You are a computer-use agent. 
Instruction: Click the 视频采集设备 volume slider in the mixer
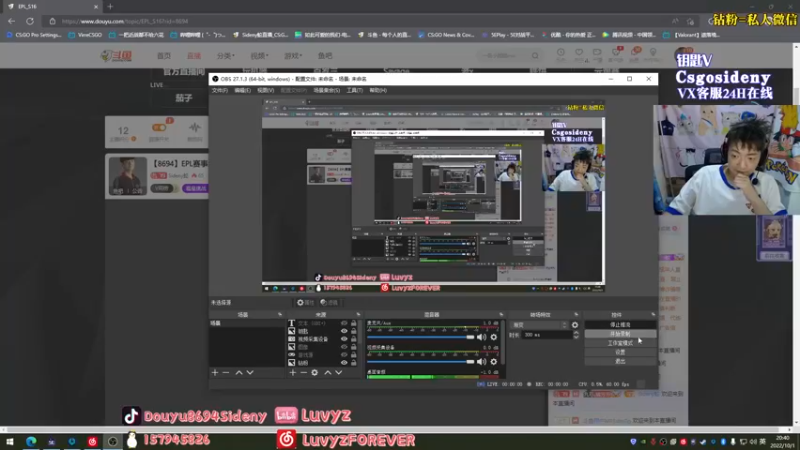[420, 362]
